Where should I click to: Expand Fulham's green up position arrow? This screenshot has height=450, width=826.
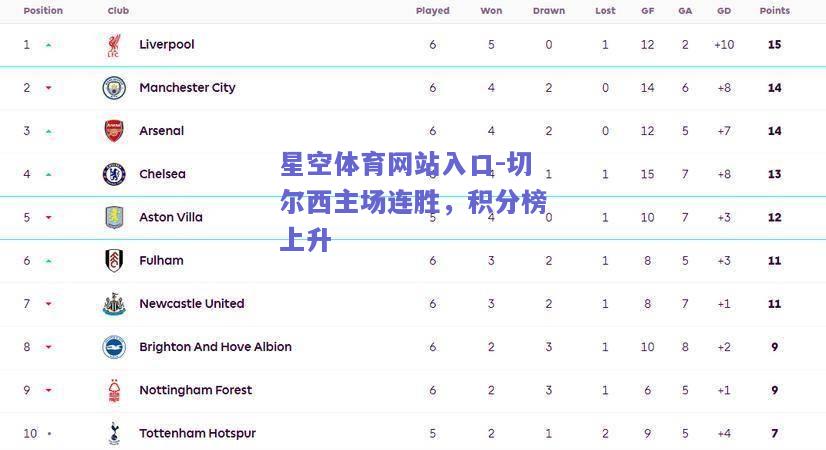tap(48, 261)
